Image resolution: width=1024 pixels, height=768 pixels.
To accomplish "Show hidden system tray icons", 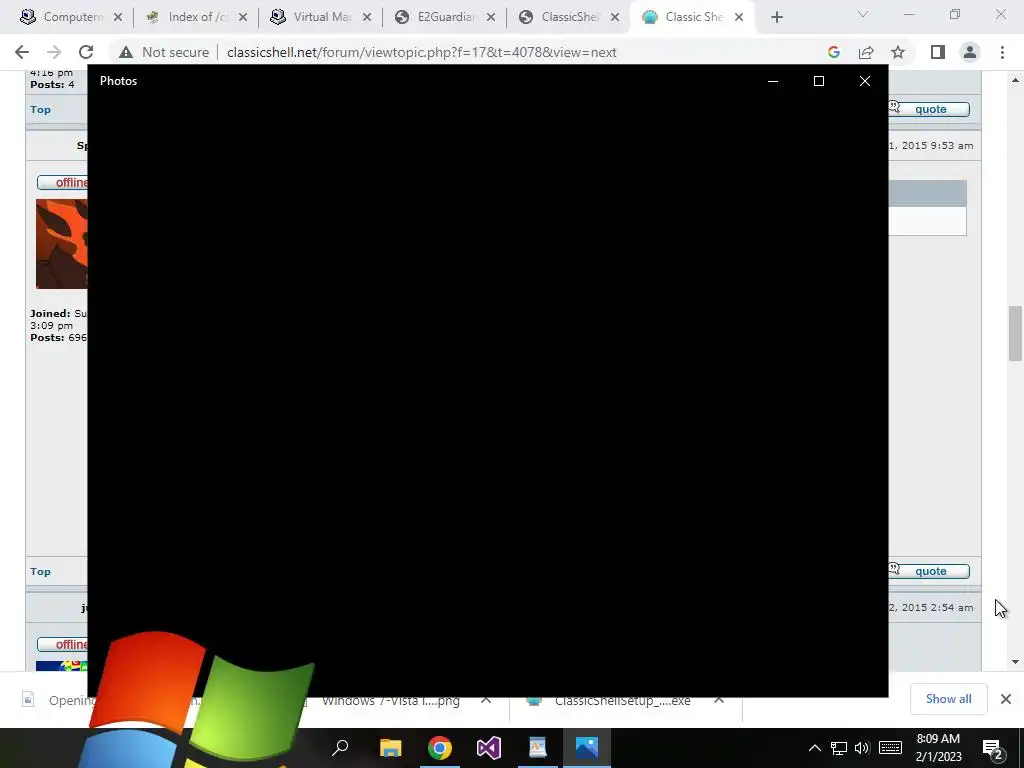I will 814,748.
